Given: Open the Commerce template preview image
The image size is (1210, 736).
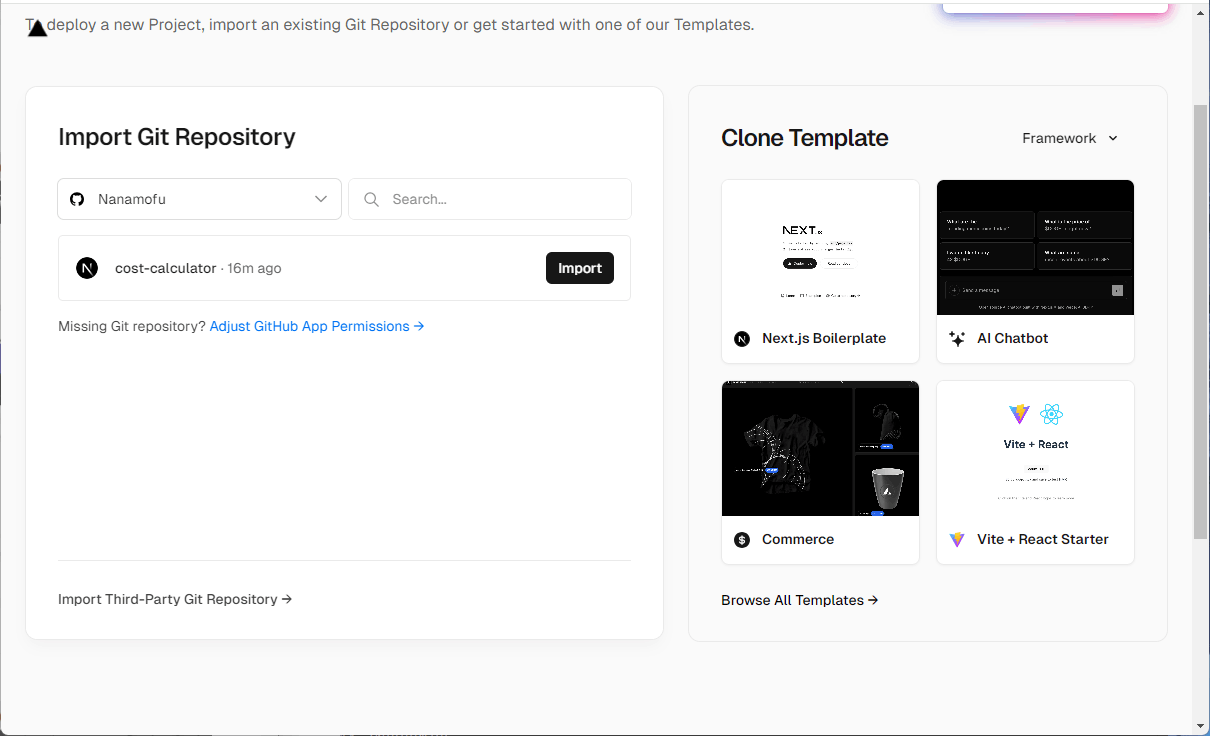Looking at the screenshot, I should 820,448.
